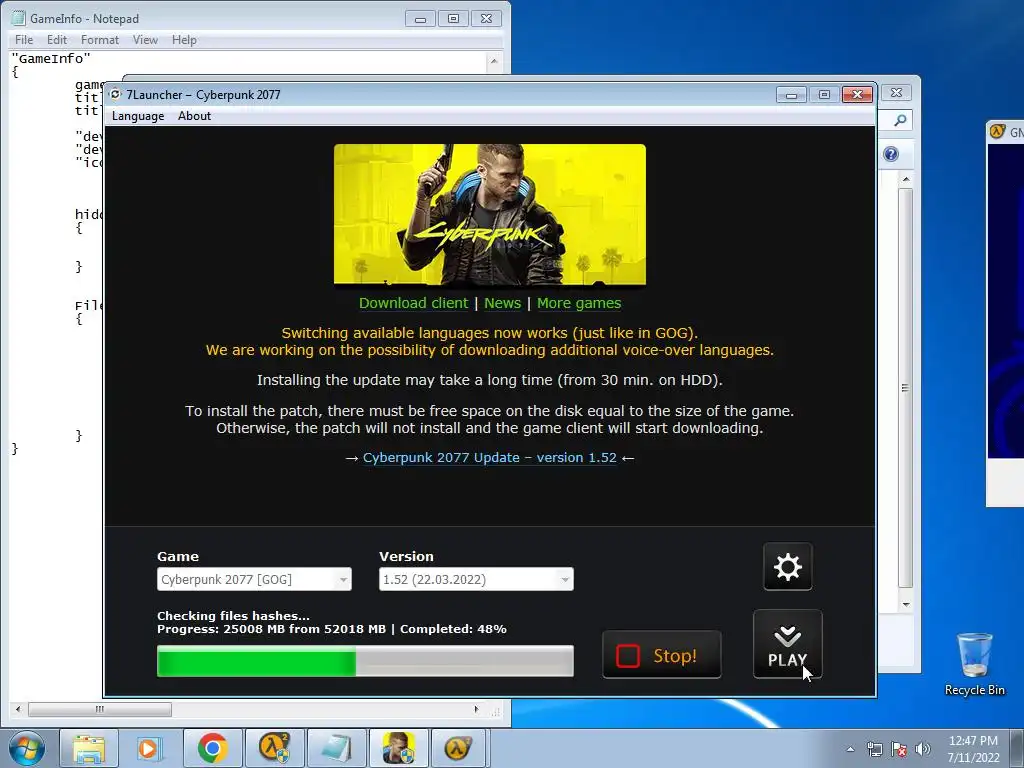Open the clock showing 12:47 PM

[973, 748]
